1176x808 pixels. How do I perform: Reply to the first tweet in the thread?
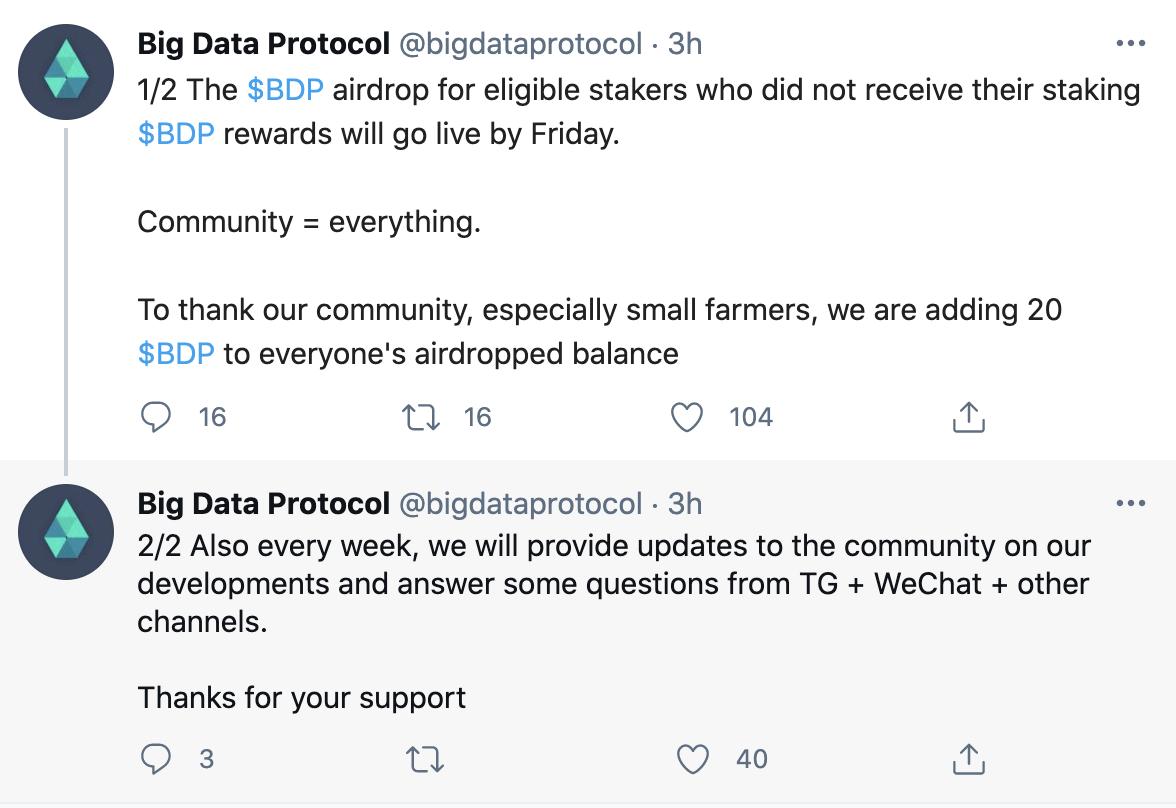click(156, 417)
